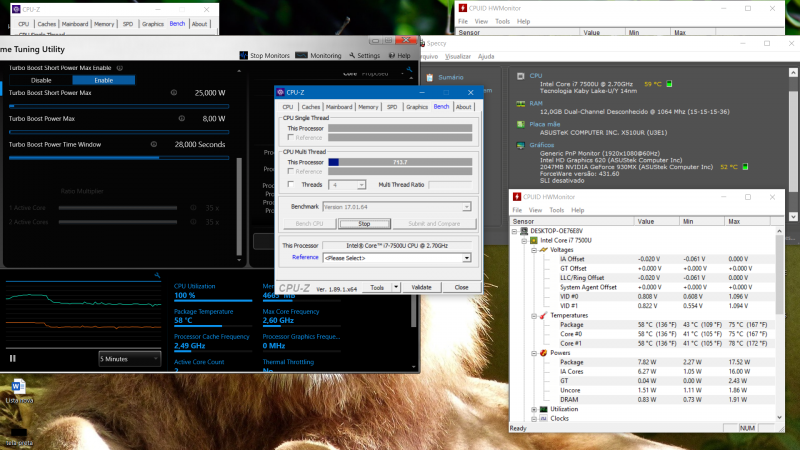This screenshot has width=800, height=450.
Task: Select Enable for Turbo Boost Short Power Max
Action: (x=104, y=80)
